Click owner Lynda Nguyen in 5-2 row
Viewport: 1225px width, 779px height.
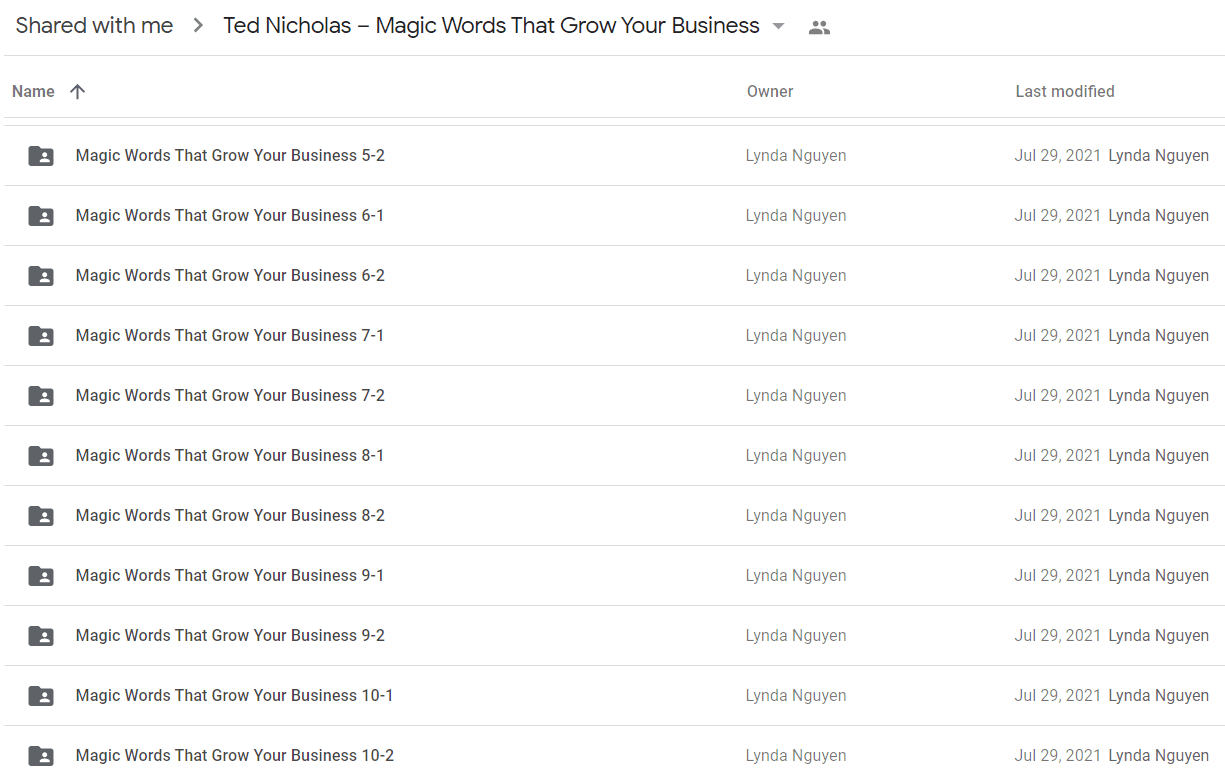tap(796, 156)
